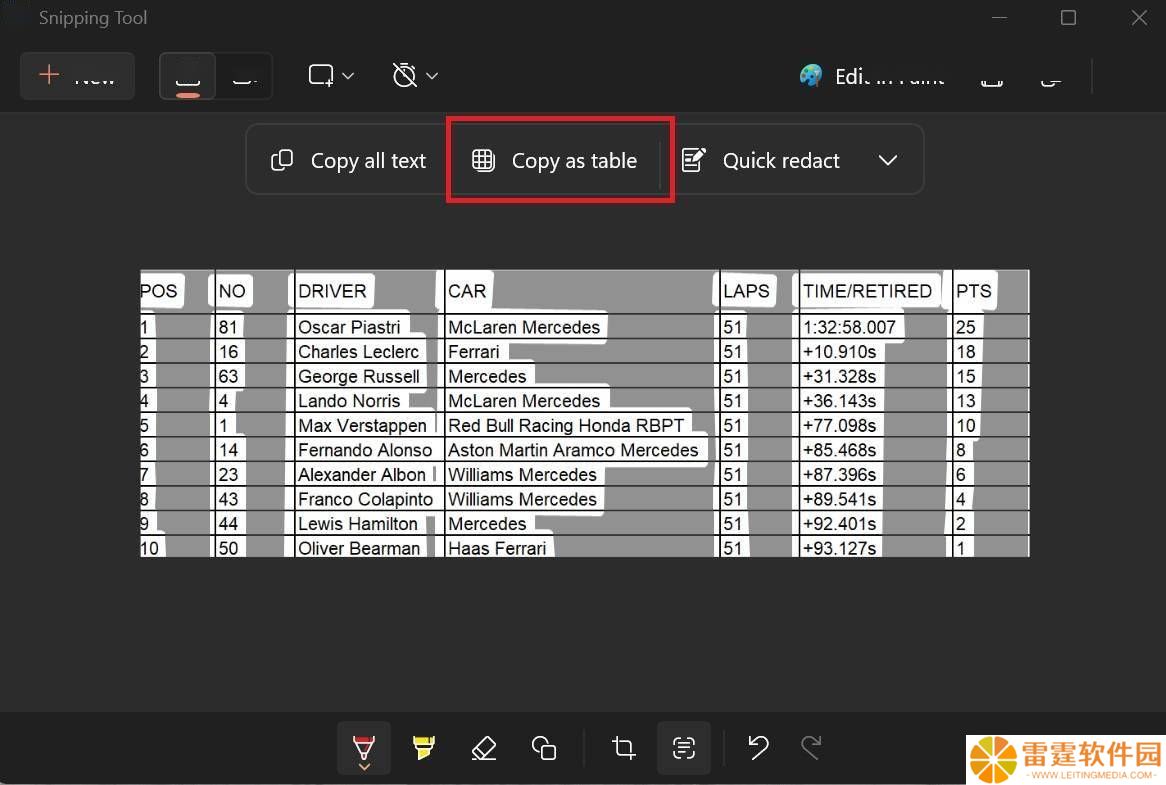Select the text Franco Colapinto
This screenshot has width=1166, height=785.
click(x=366, y=499)
